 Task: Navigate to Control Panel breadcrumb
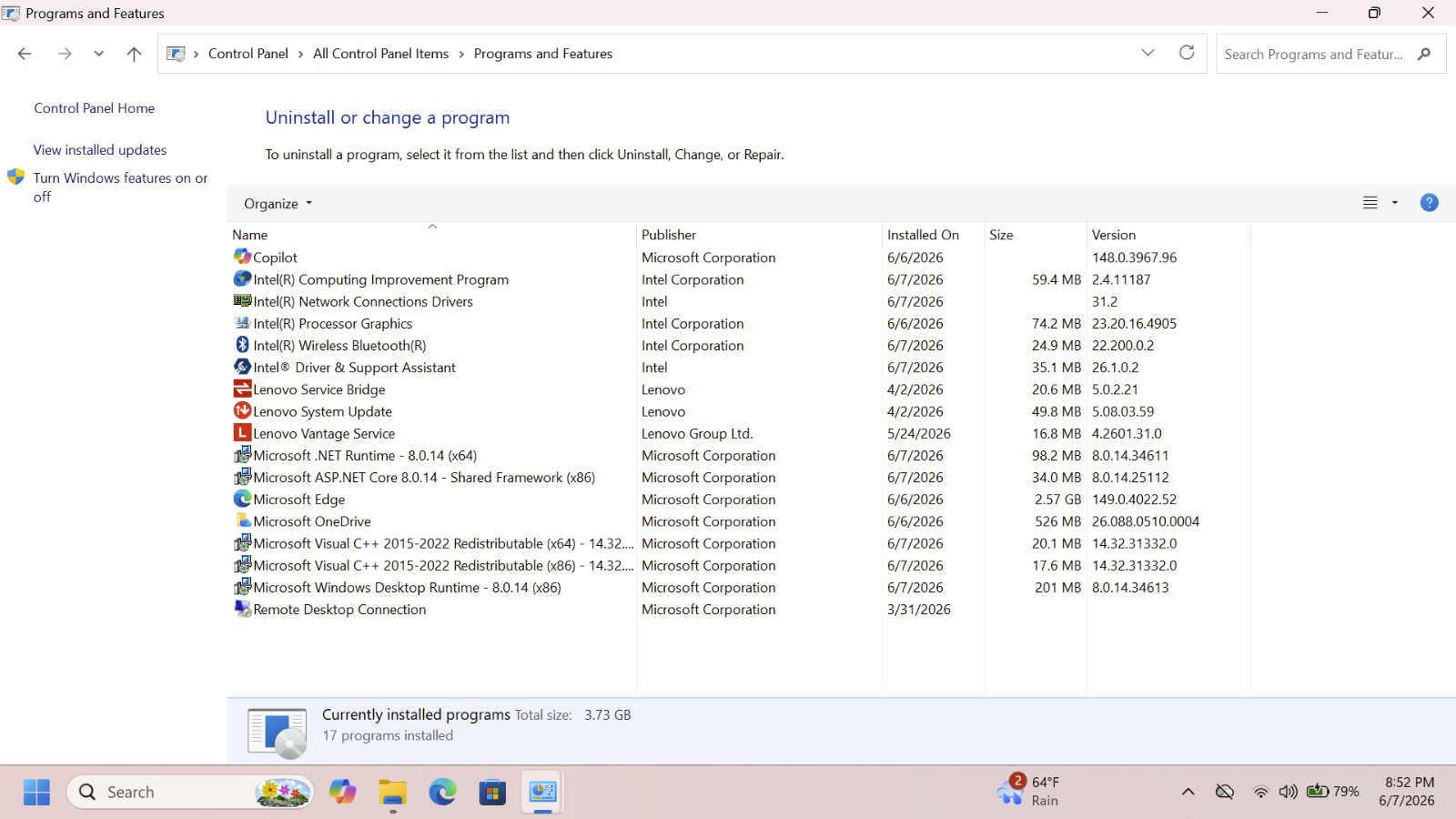248,54
